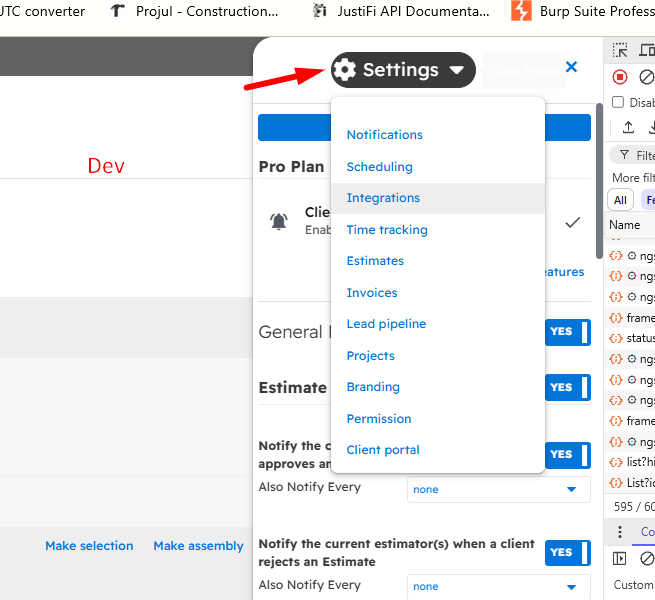Click DevTools inspect element icon
Image resolution: width=655 pixels, height=600 pixels.
tap(620, 50)
